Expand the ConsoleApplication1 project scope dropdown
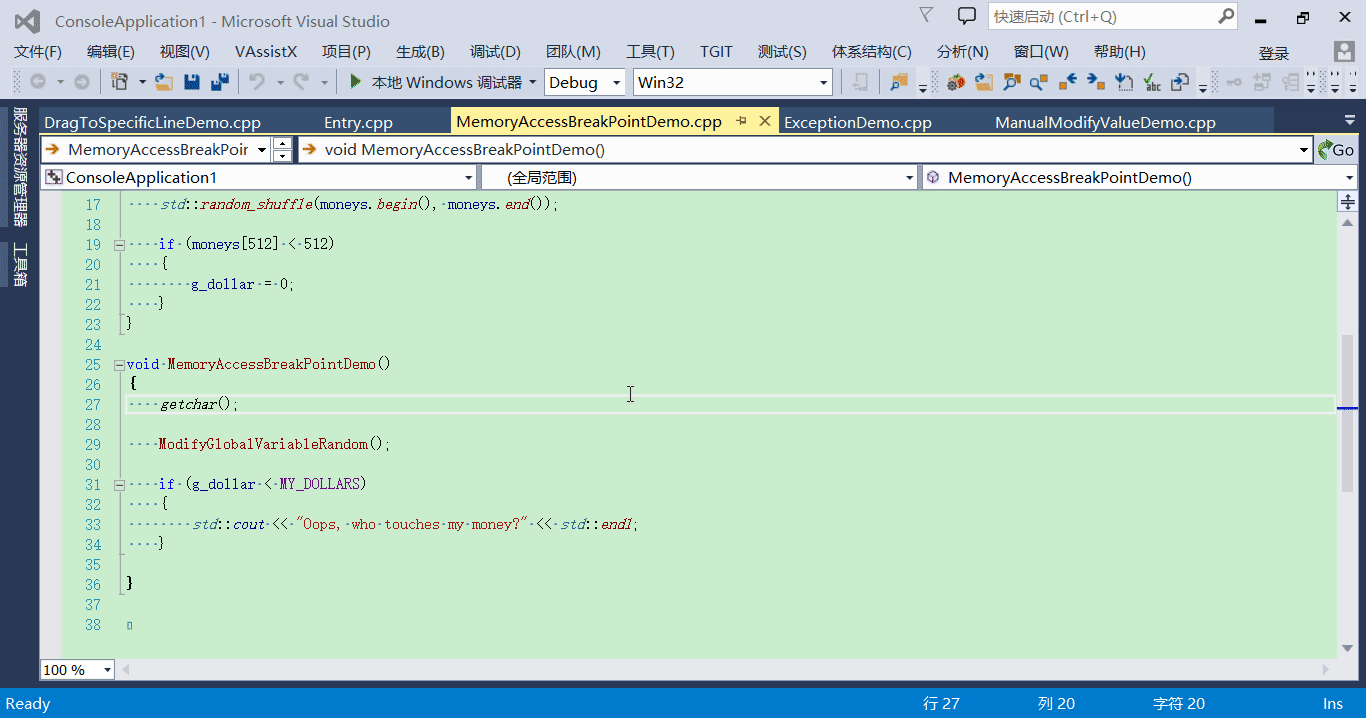Screen dimensions: 1366x718 (469, 178)
